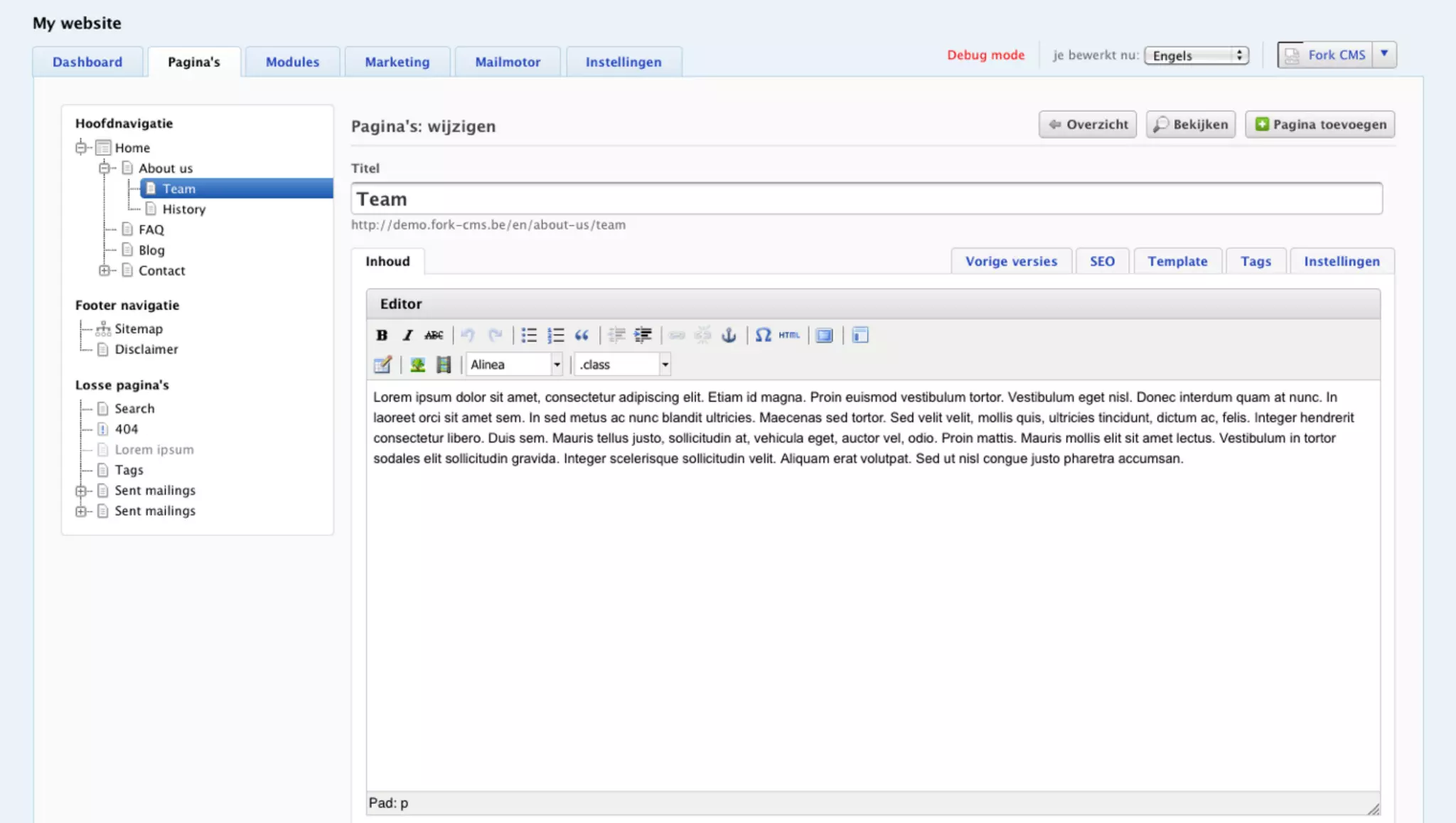Apply italic formatting in the editor
Screen dimensions: 1456x823
coord(407,335)
